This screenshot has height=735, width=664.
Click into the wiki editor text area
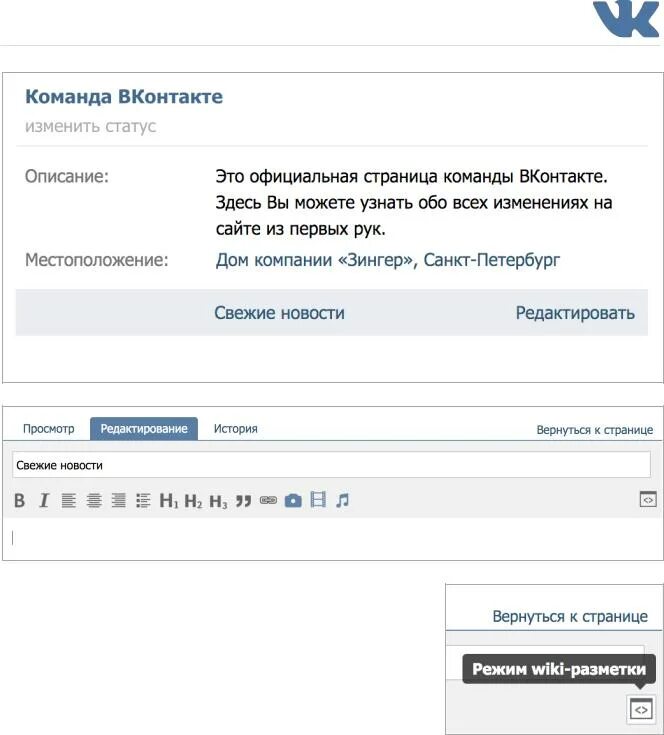332,538
